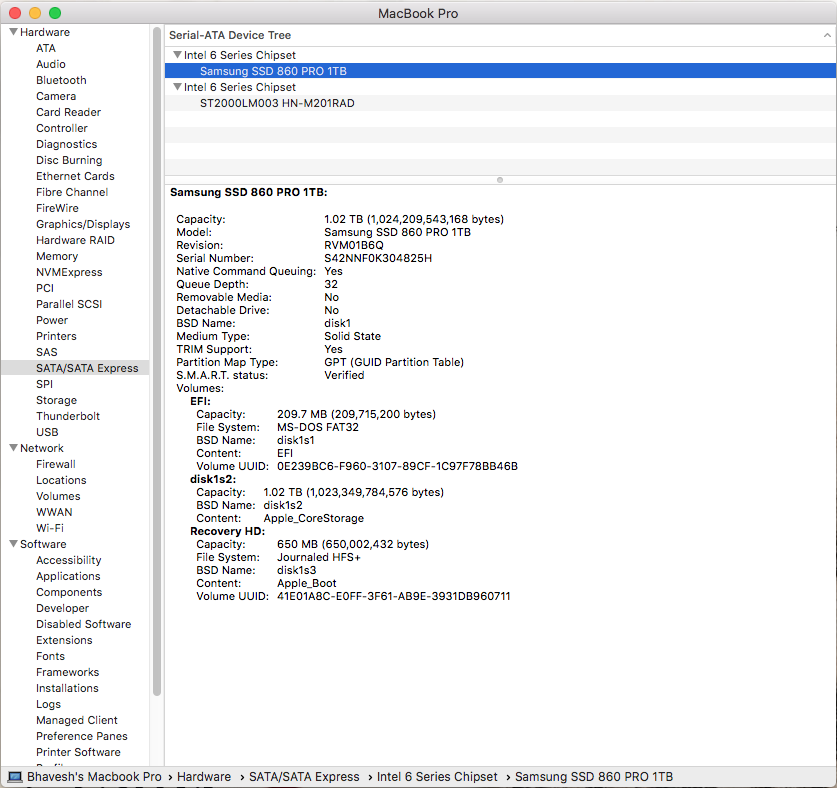Image resolution: width=837 pixels, height=788 pixels.
Task: Click Serial Number value S42NNF0K304825H
Action: (378, 258)
